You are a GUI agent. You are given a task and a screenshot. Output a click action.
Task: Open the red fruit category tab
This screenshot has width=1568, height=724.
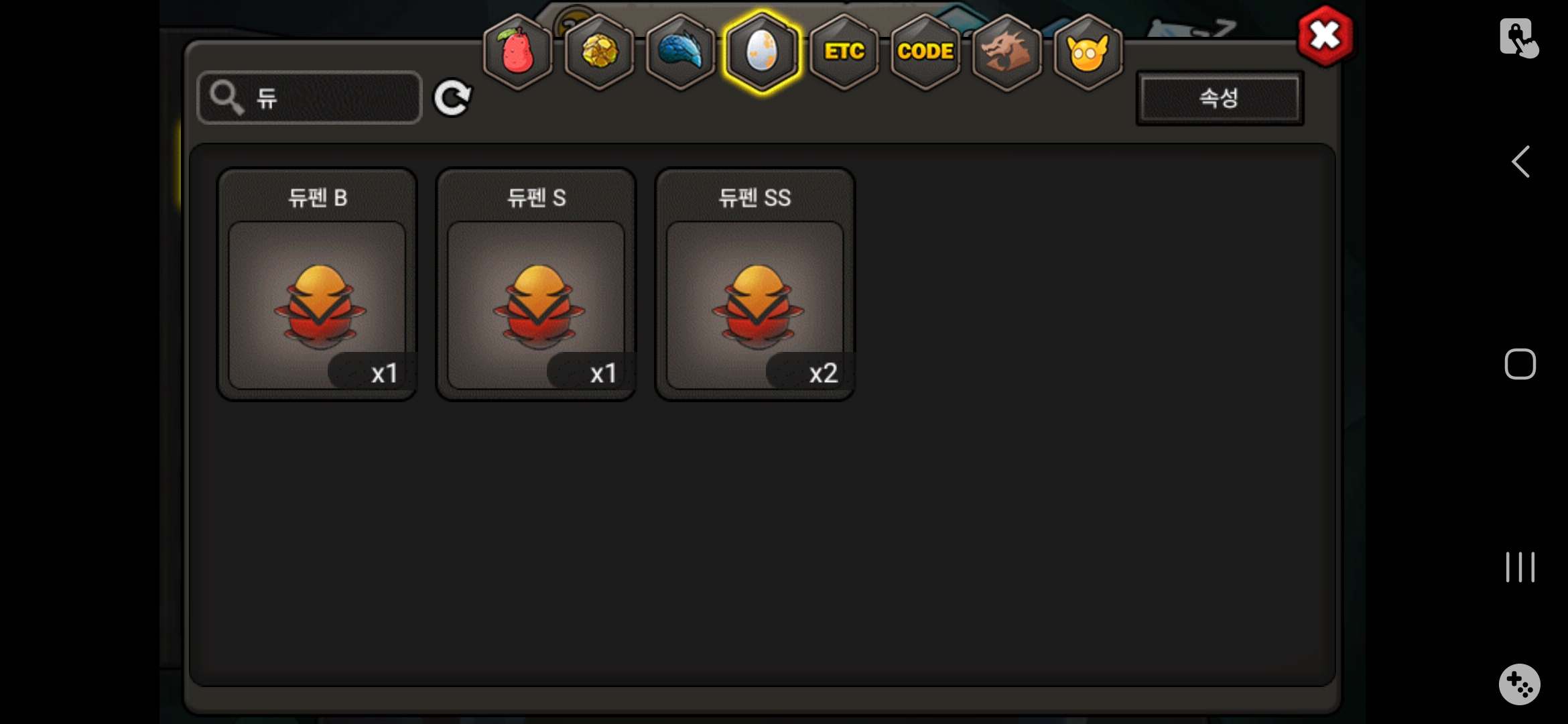click(517, 52)
